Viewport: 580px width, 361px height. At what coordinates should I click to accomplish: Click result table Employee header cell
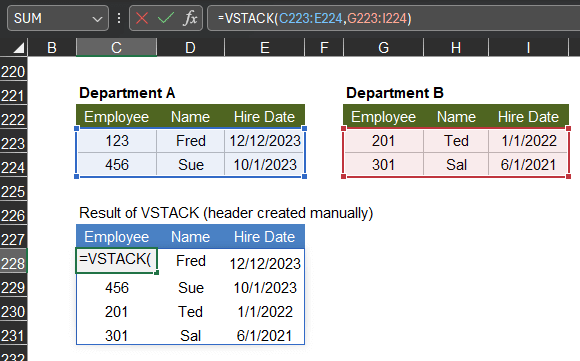117,237
